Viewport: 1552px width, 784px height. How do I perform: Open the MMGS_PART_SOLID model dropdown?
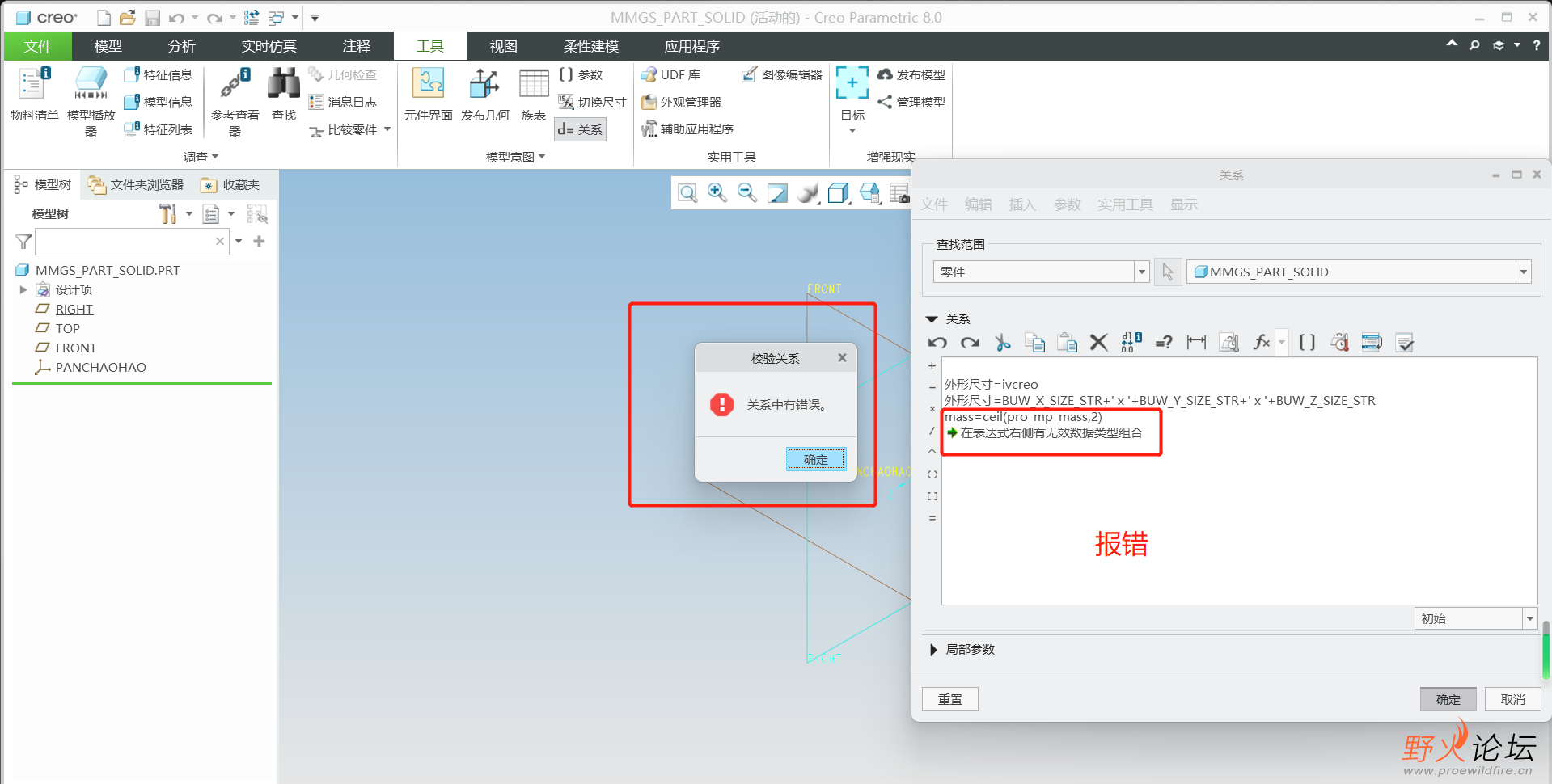point(1524,272)
